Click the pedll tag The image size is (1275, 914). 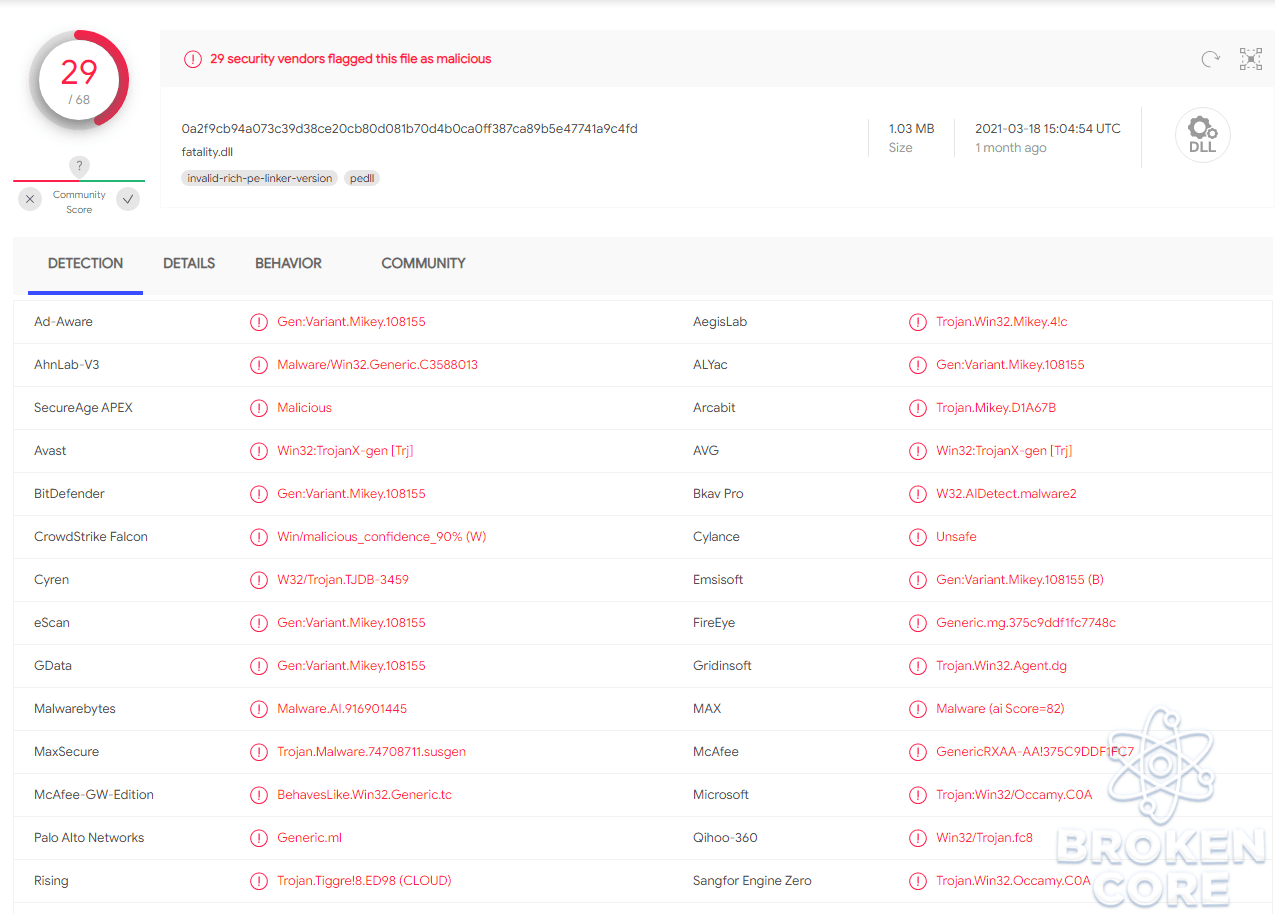click(362, 178)
